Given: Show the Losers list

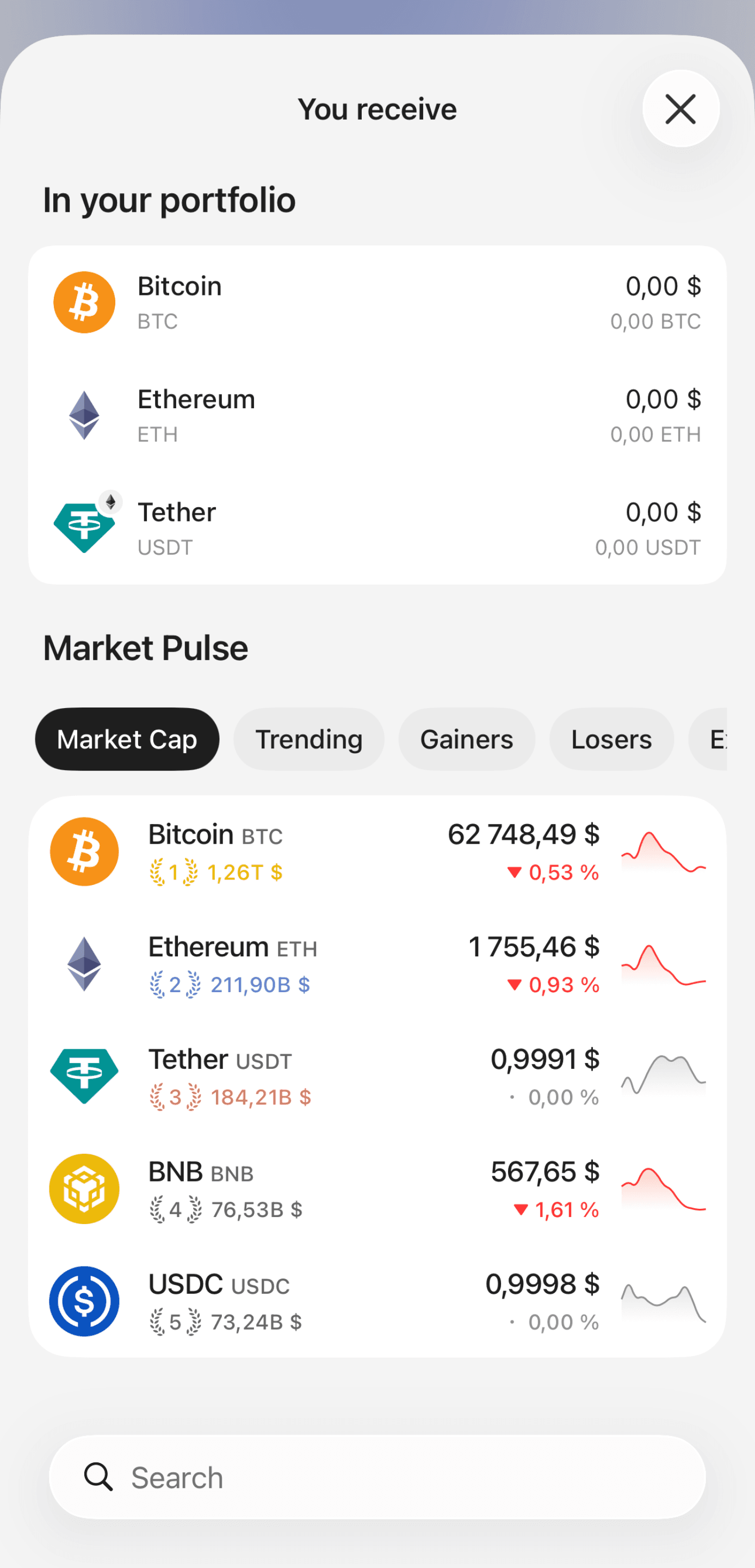Looking at the screenshot, I should click(x=611, y=739).
